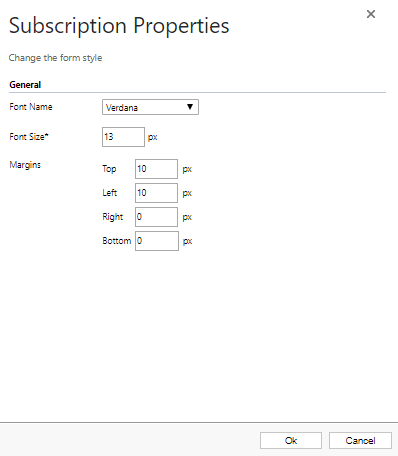This screenshot has height=456, width=398.
Task: Click the General section heading
Action: (x=25, y=85)
